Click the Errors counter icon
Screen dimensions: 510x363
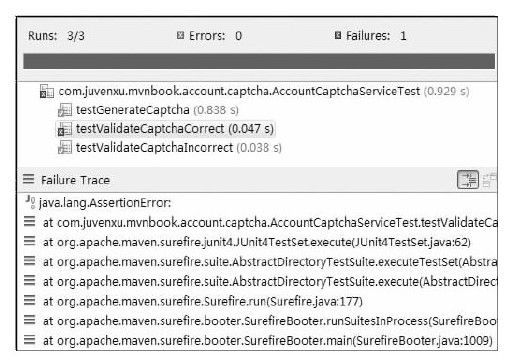(180, 35)
